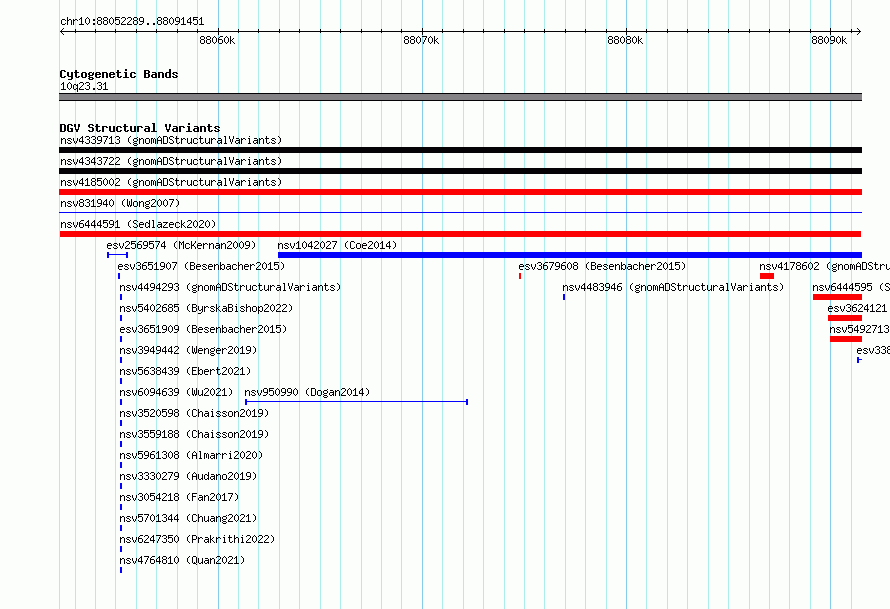Click the nsv3949442 Wenger2019 label
The width and height of the screenshot is (890, 609).
pos(188,350)
